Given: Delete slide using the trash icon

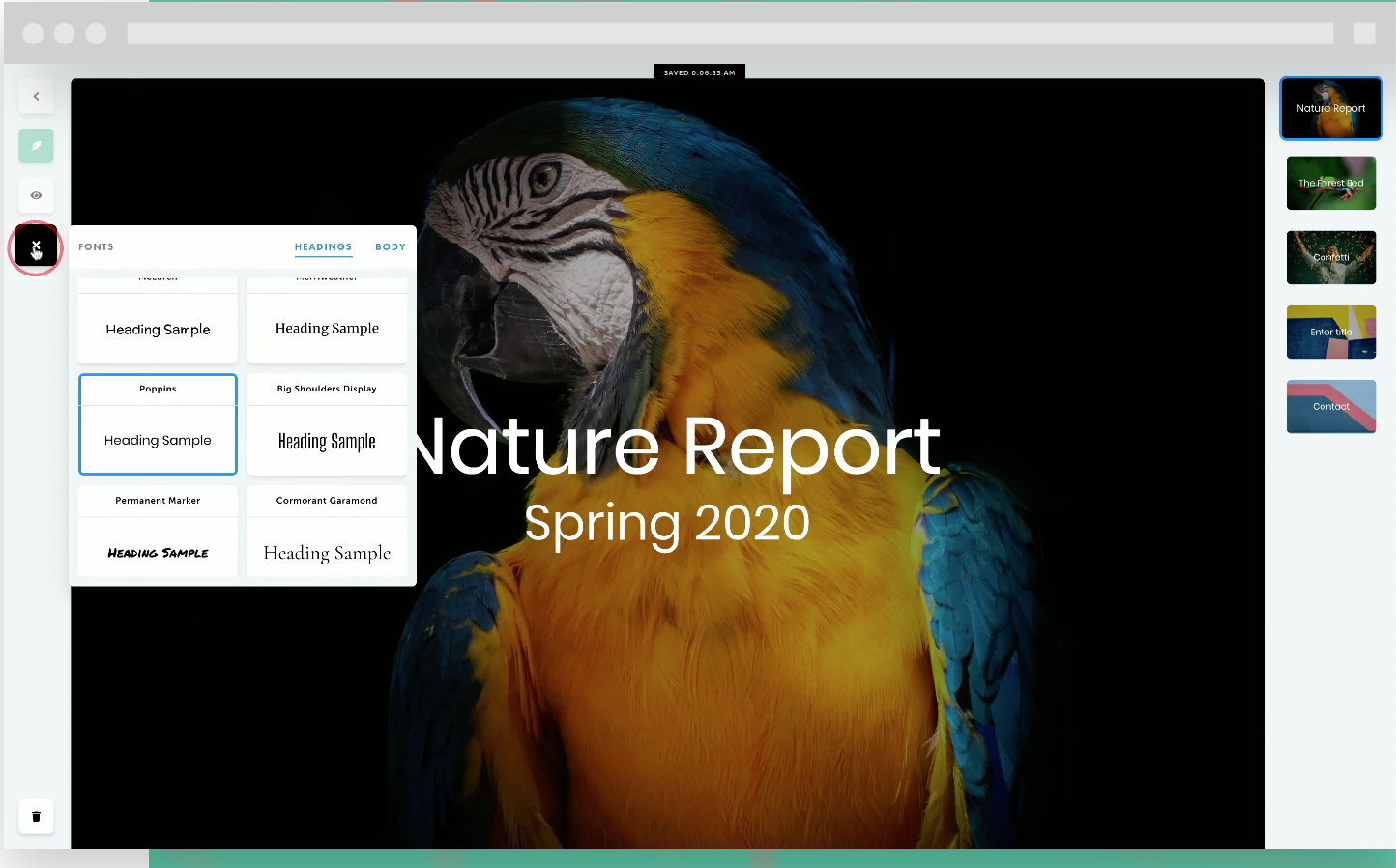Looking at the screenshot, I should (36, 816).
